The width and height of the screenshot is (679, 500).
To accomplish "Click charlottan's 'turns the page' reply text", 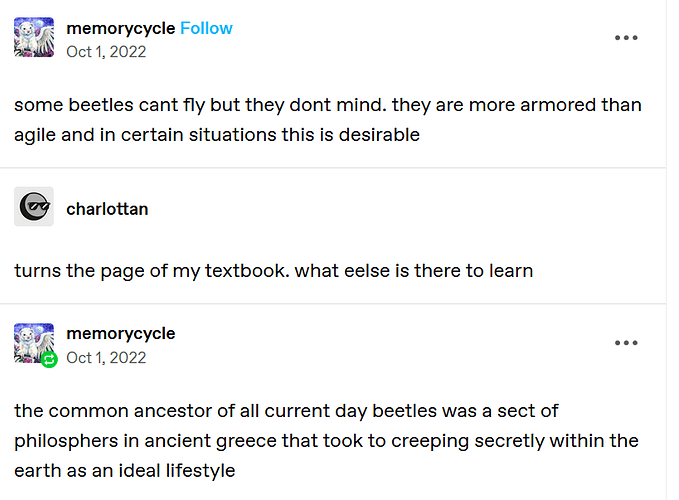I will pyautogui.click(x=273, y=271).
